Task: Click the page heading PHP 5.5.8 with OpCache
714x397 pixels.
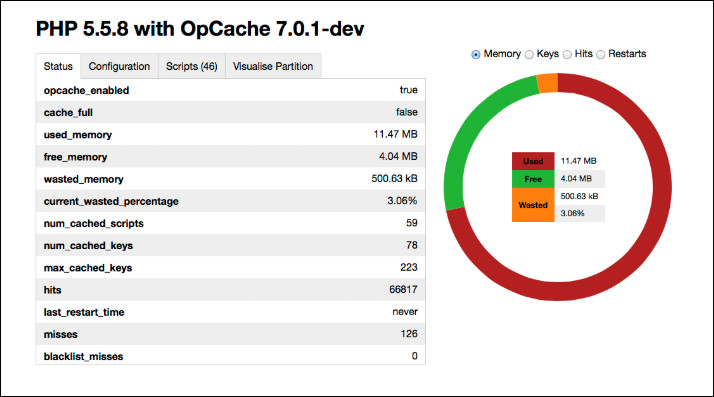Action: [x=200, y=29]
